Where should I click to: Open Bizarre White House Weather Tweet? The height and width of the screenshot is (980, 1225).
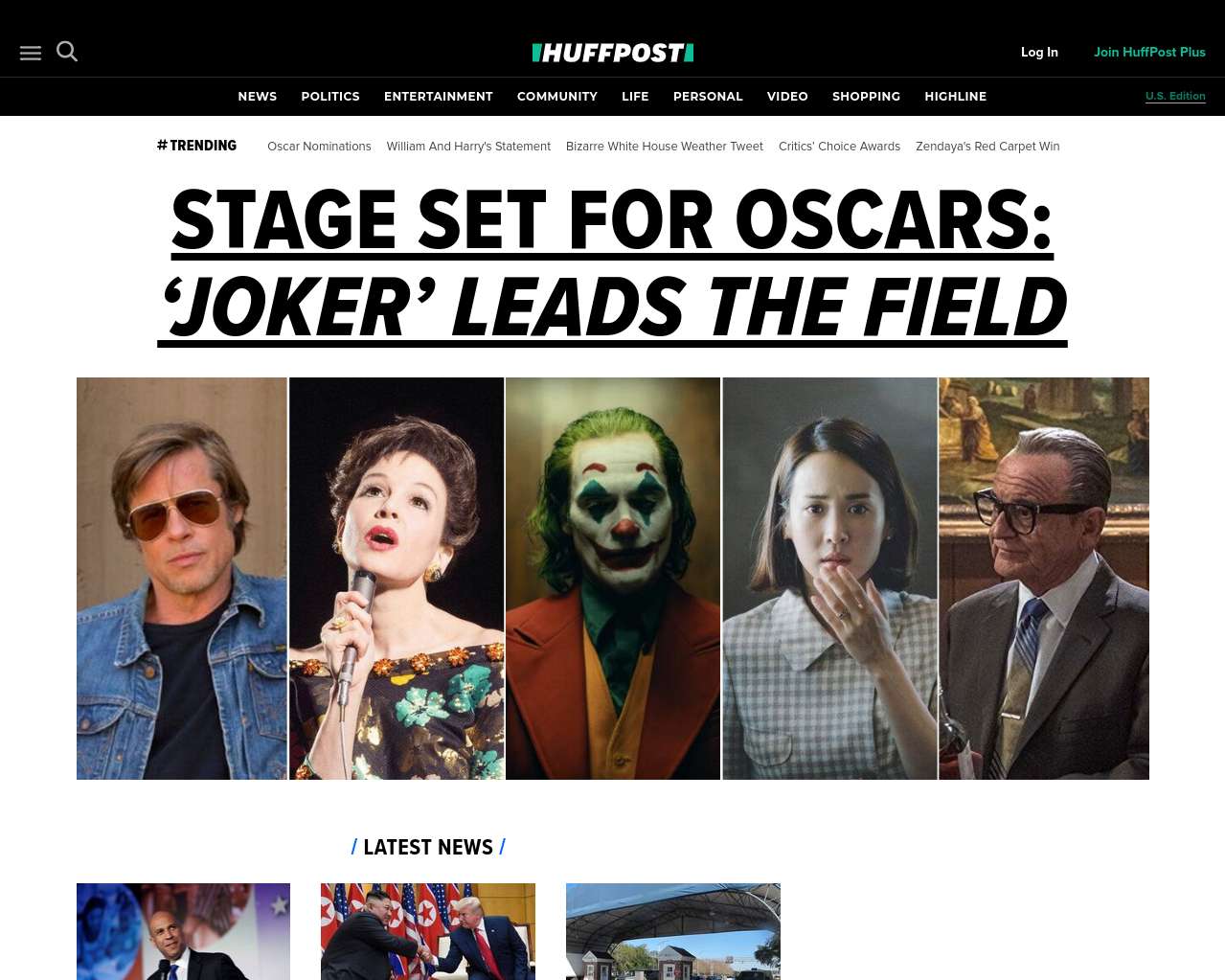tap(665, 147)
